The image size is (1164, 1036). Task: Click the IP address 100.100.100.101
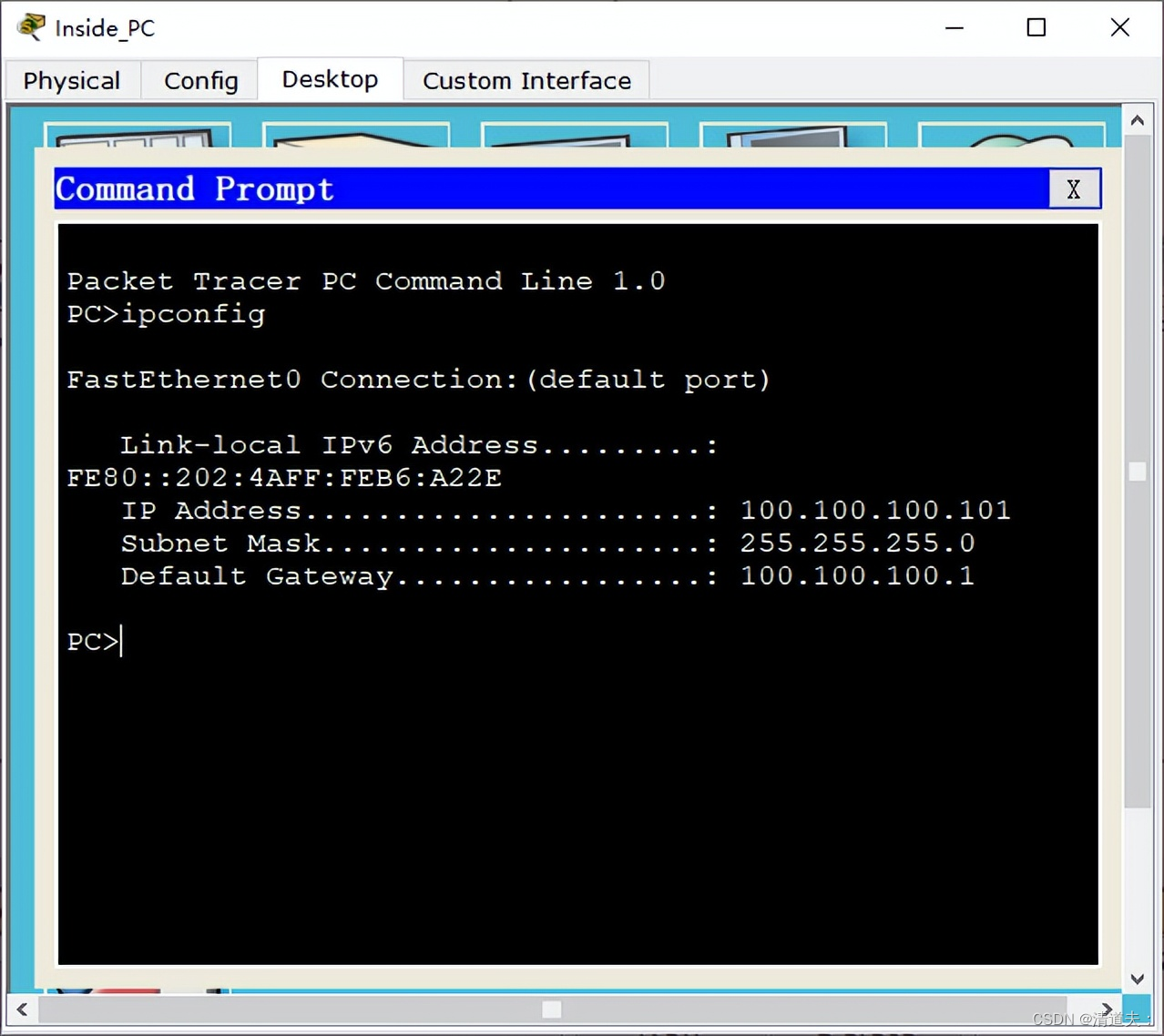pyautogui.click(x=875, y=510)
